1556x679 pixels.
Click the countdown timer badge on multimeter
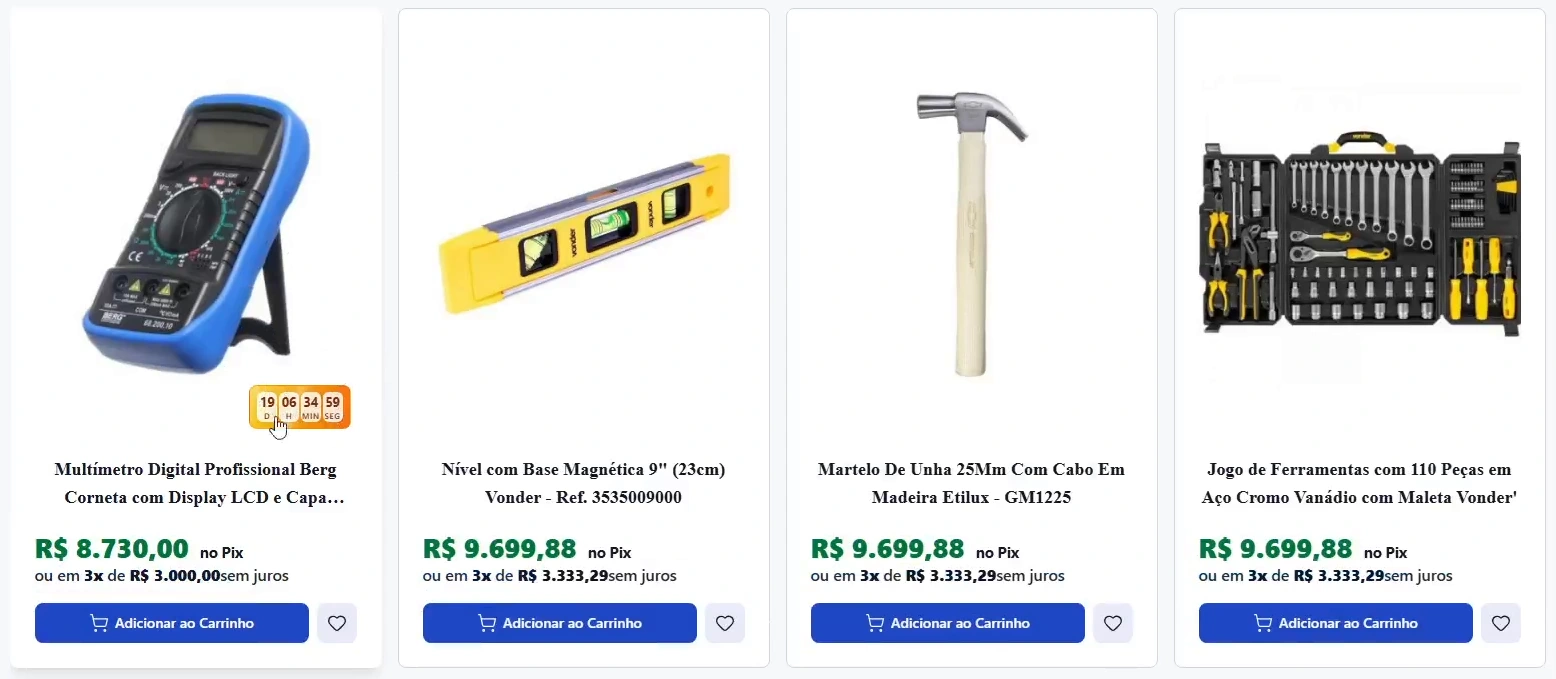[x=300, y=407]
